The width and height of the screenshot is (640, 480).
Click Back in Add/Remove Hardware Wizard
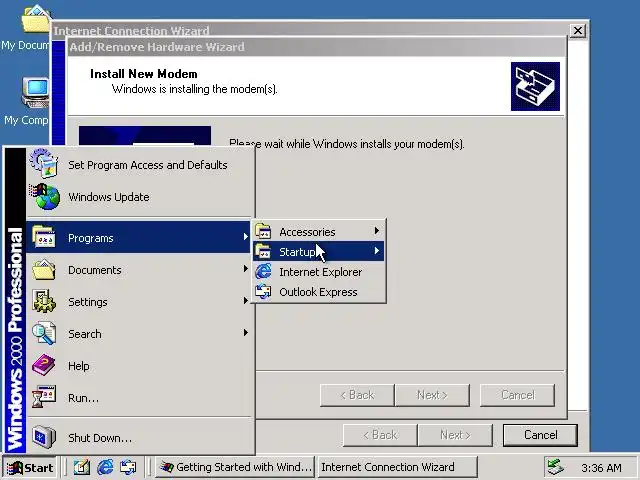tap(357, 395)
